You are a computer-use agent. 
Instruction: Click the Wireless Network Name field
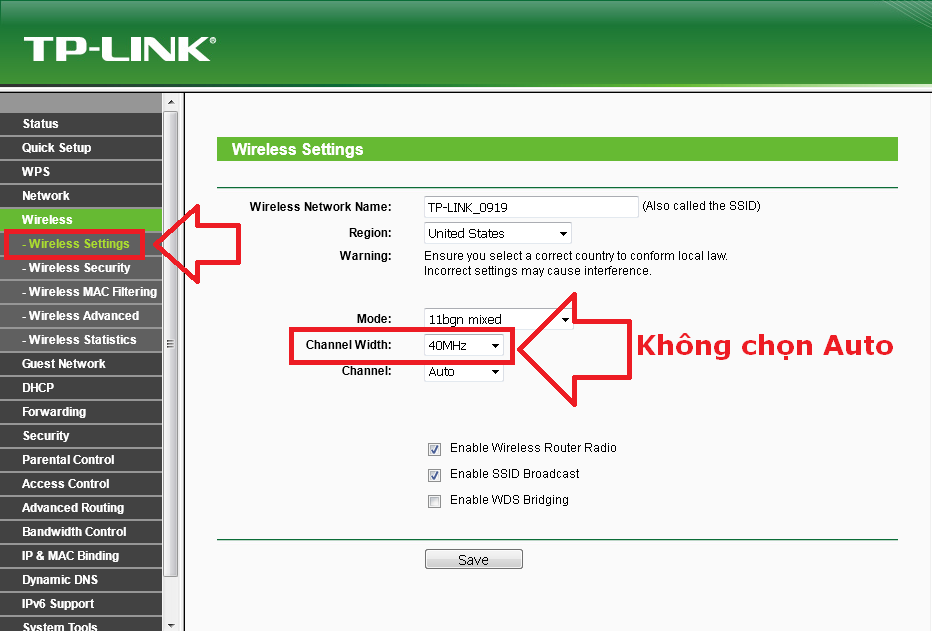pyautogui.click(x=531, y=207)
